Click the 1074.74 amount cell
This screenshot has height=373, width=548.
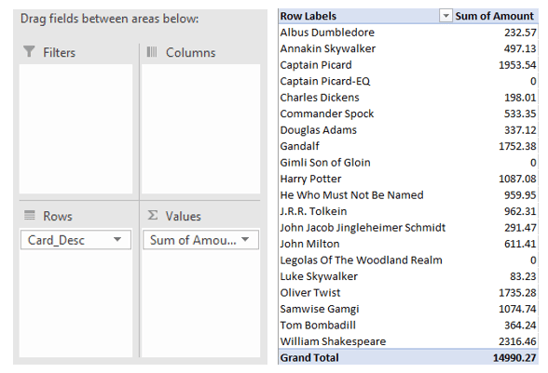point(517,309)
